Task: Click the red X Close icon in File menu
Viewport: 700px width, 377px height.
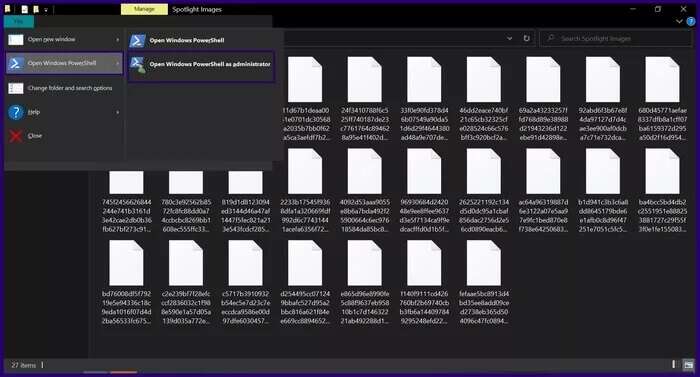Action: pos(16,136)
